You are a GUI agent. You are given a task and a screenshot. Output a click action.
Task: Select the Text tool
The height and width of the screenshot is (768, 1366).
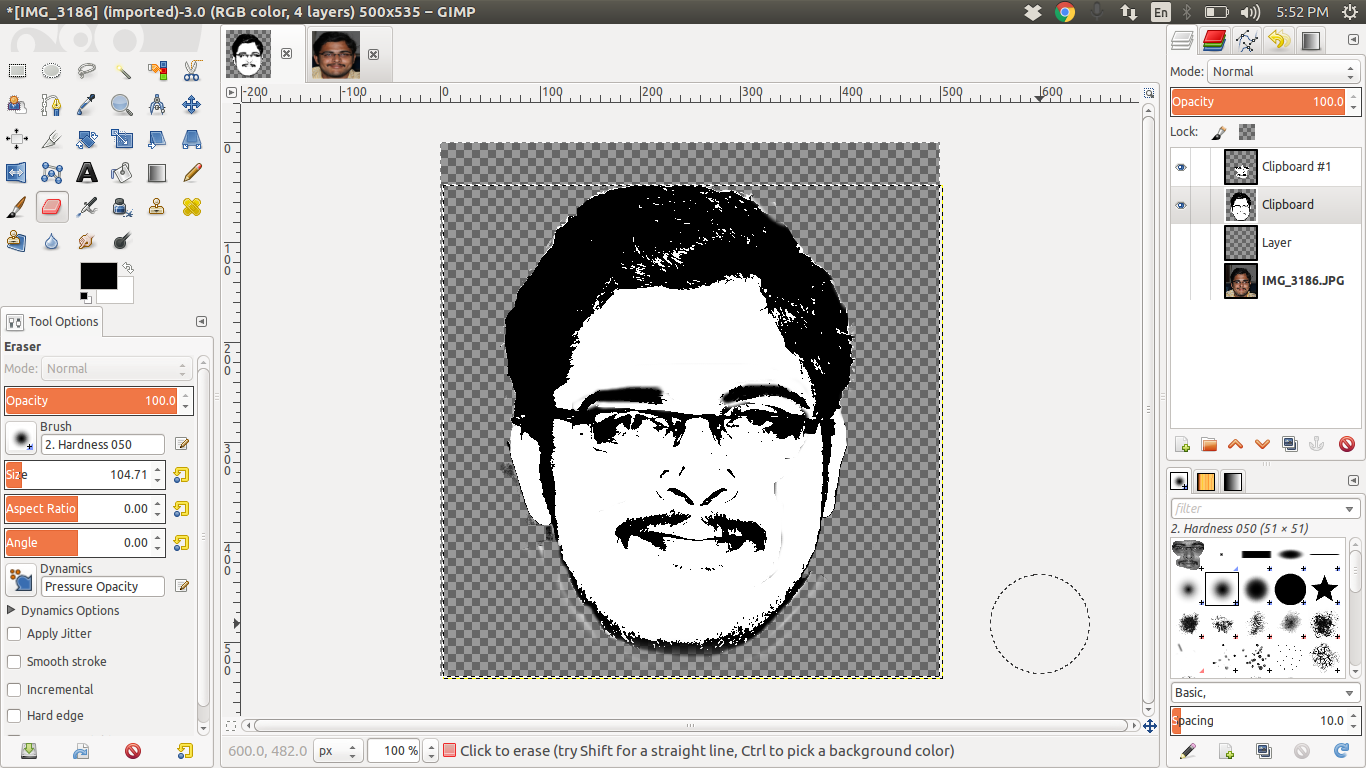pyautogui.click(x=86, y=172)
